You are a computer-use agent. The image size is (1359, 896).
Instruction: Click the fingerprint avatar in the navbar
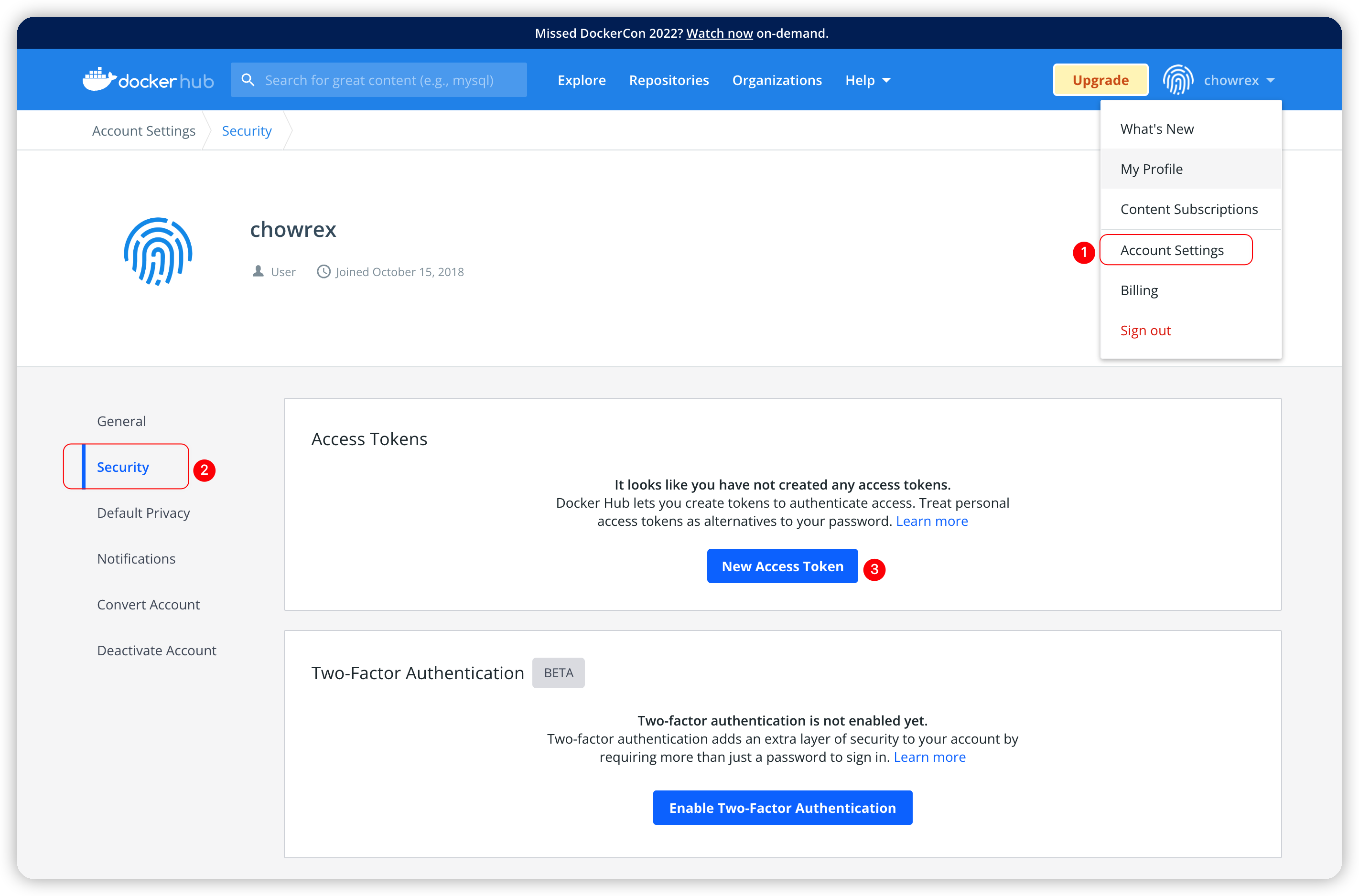pyautogui.click(x=1178, y=80)
